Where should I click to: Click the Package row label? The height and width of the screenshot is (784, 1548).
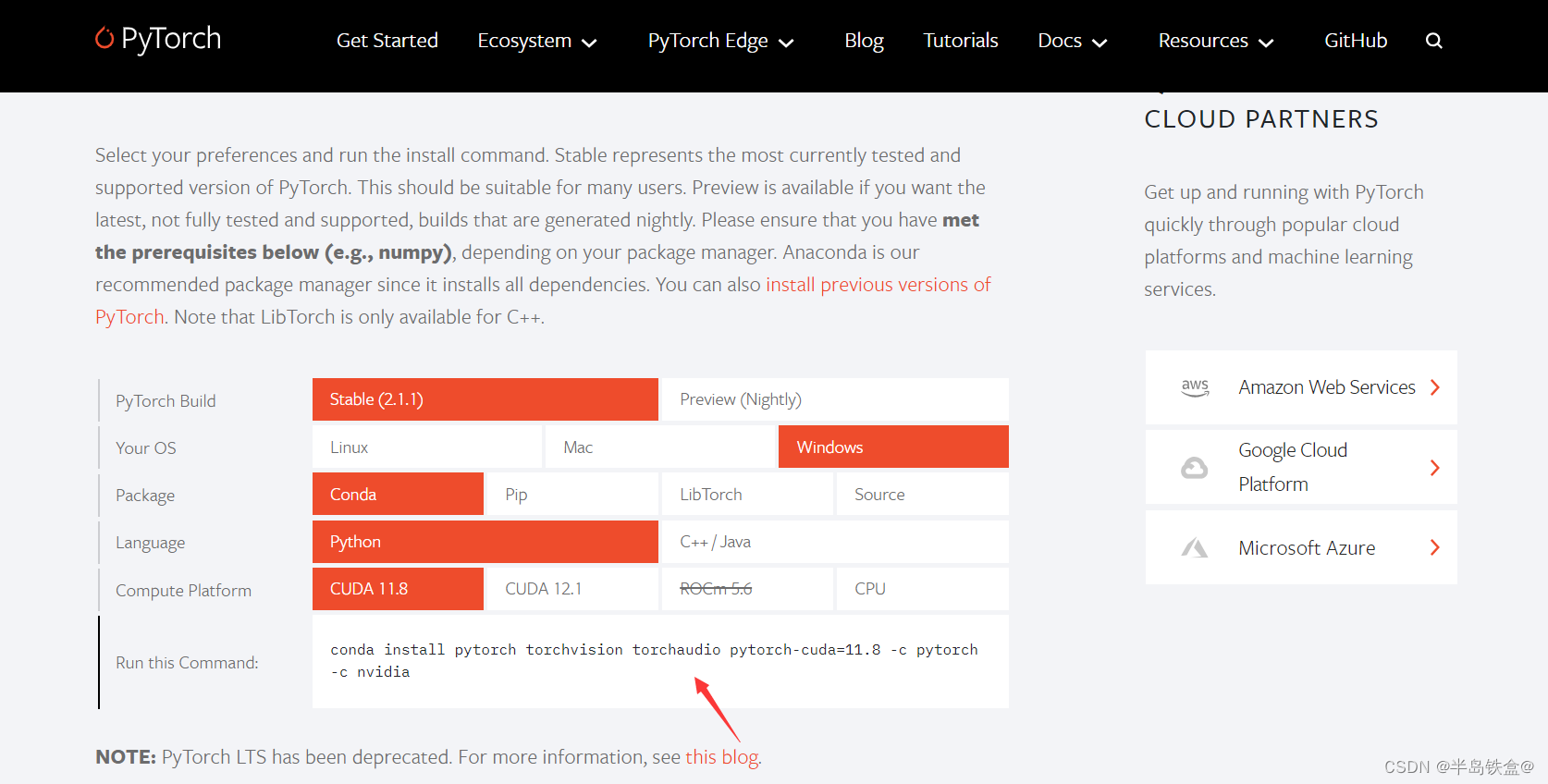coord(145,496)
